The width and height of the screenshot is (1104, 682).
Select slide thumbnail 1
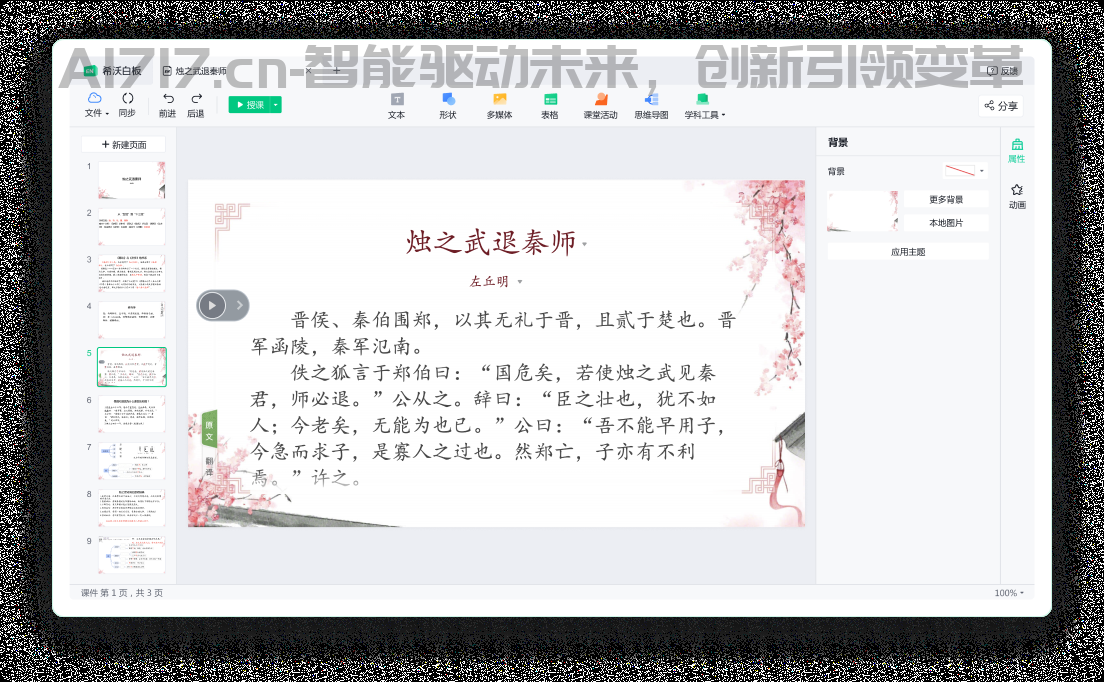(132, 180)
